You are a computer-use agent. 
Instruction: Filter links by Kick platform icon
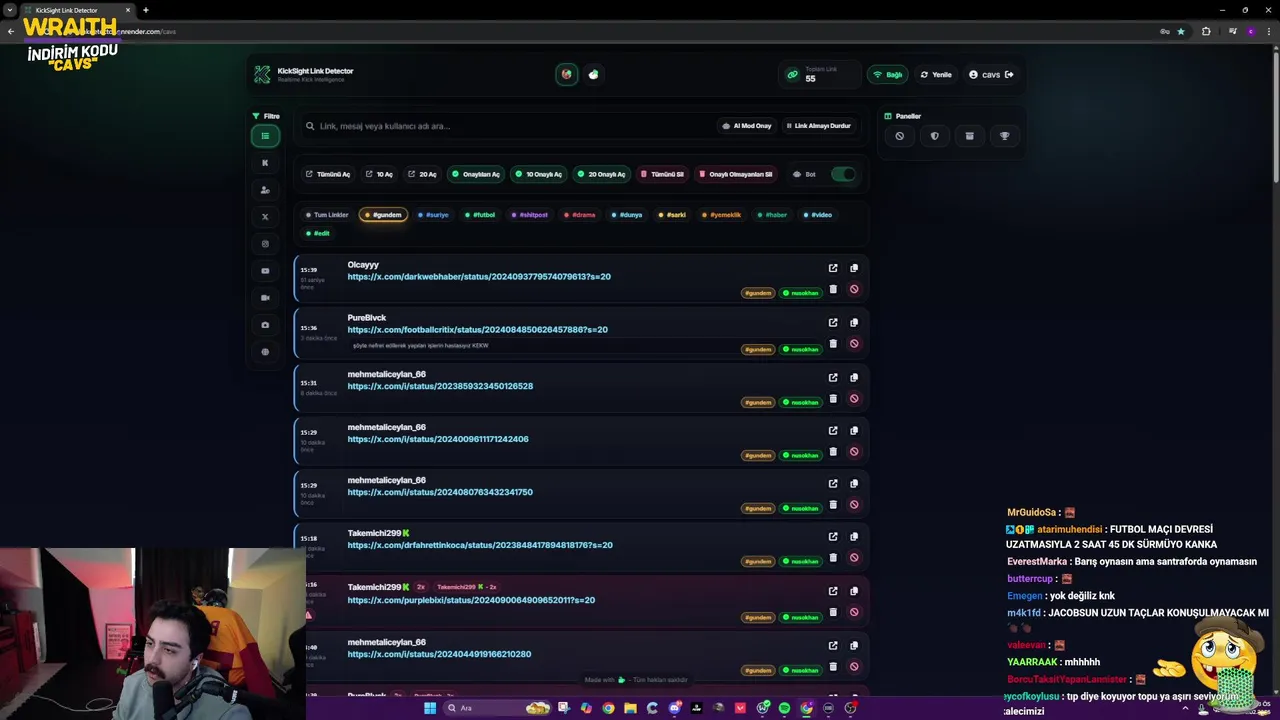[x=265, y=163]
